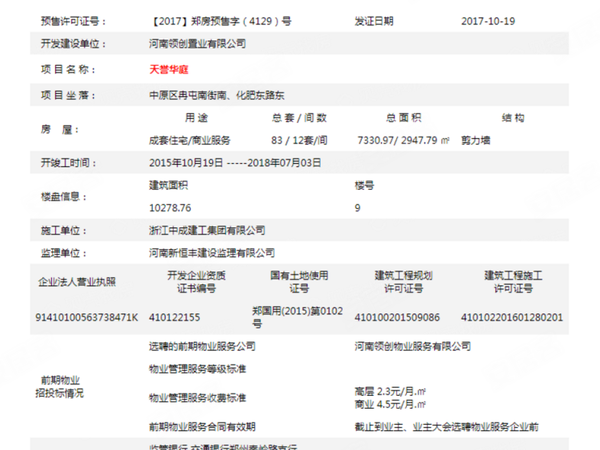Click property company 河南领创物业服务有限公司

(412, 346)
